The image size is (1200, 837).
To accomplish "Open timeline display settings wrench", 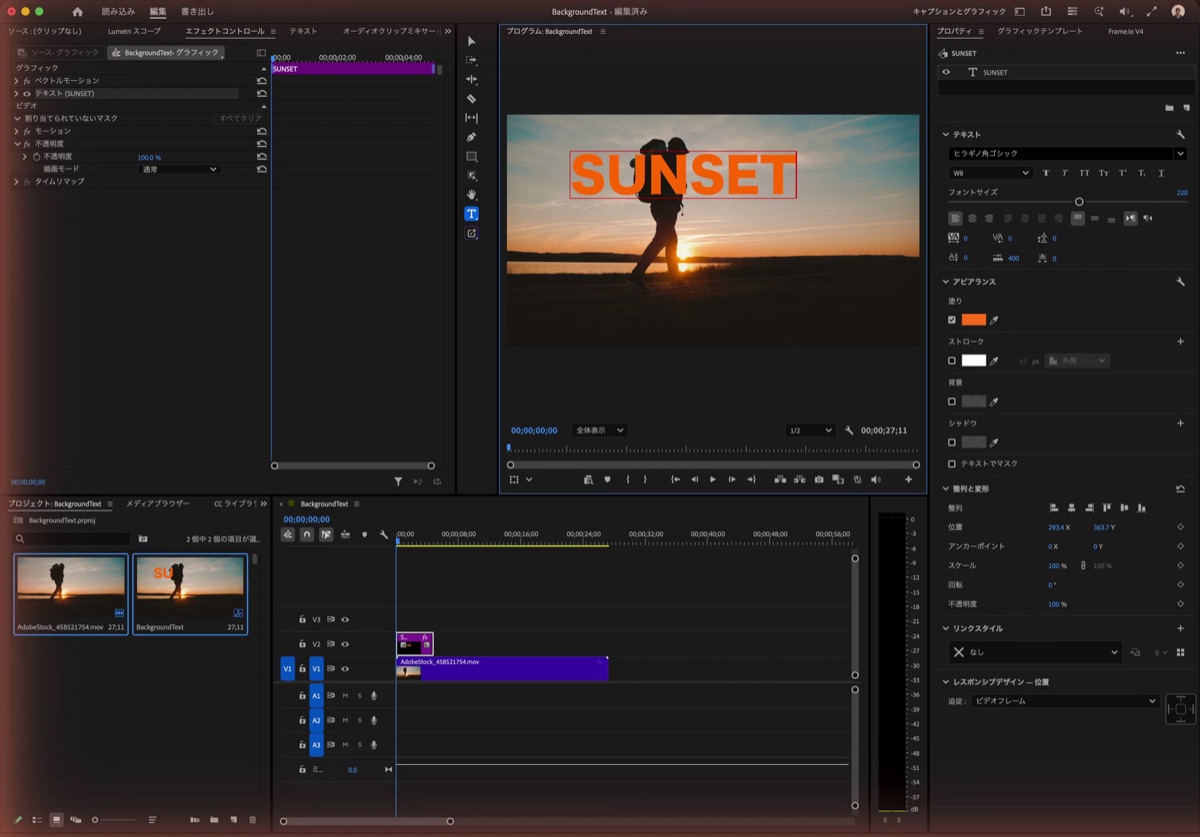I will [x=383, y=535].
